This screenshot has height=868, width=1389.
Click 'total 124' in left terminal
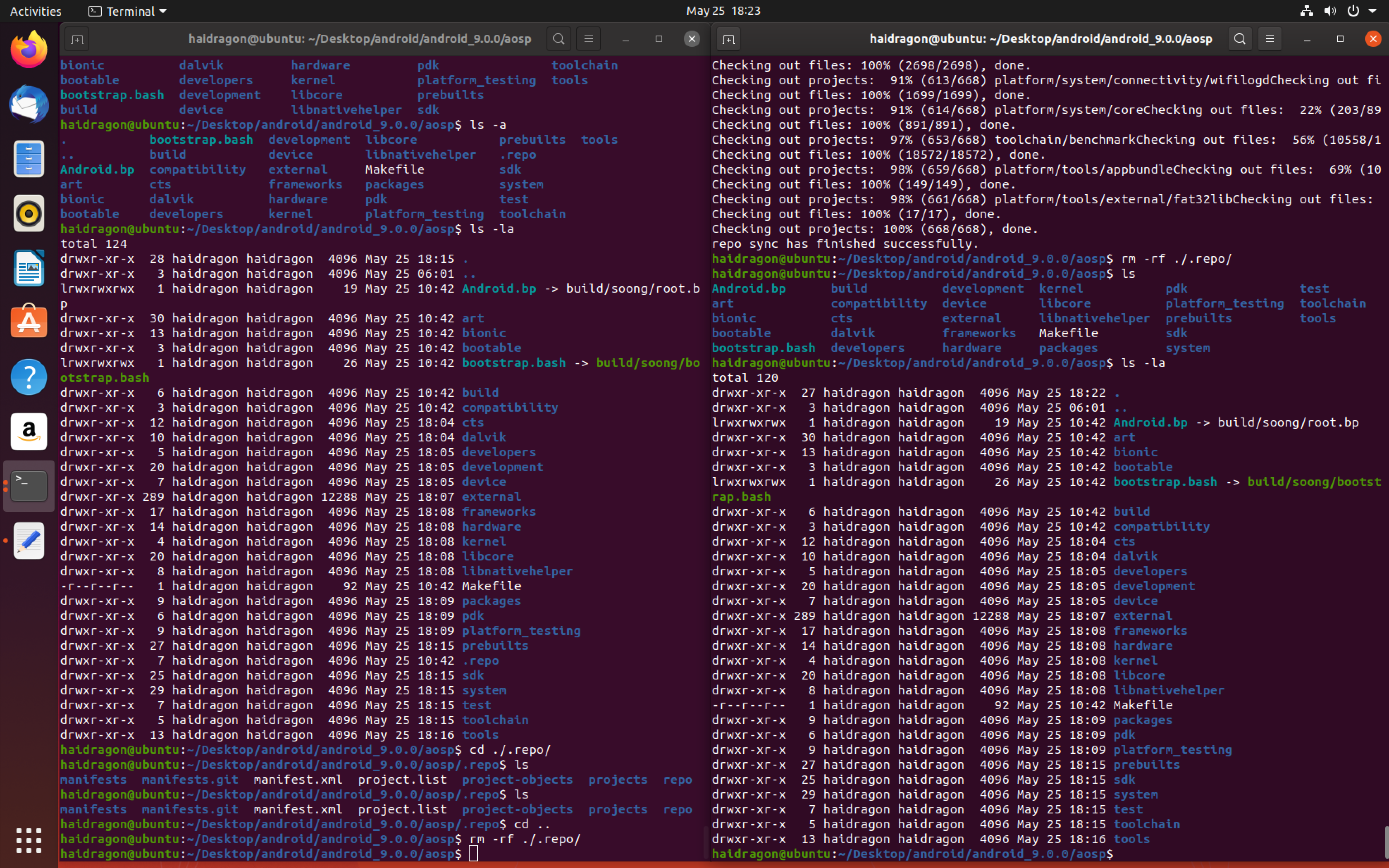pyautogui.click(x=93, y=244)
